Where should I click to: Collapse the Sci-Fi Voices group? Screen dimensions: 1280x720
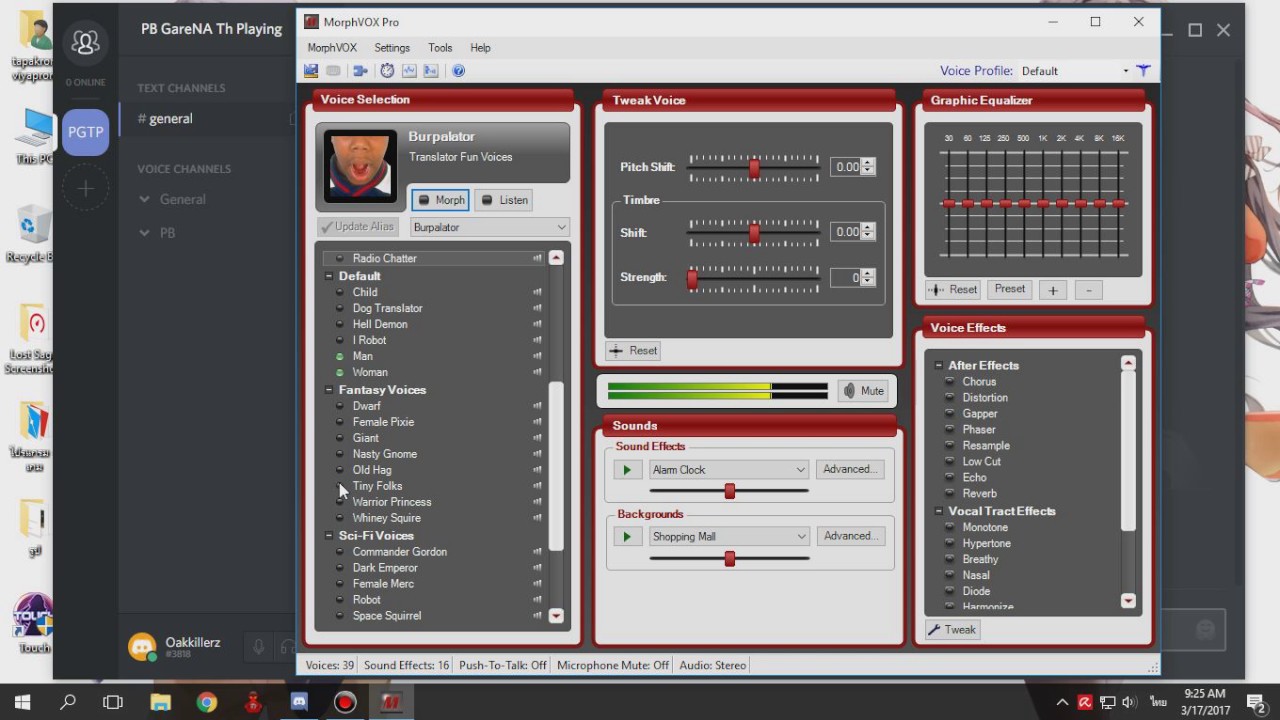point(329,536)
